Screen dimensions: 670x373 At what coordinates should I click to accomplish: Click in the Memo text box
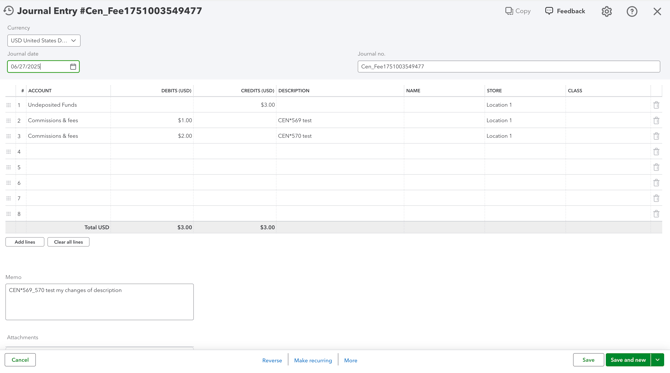click(99, 302)
